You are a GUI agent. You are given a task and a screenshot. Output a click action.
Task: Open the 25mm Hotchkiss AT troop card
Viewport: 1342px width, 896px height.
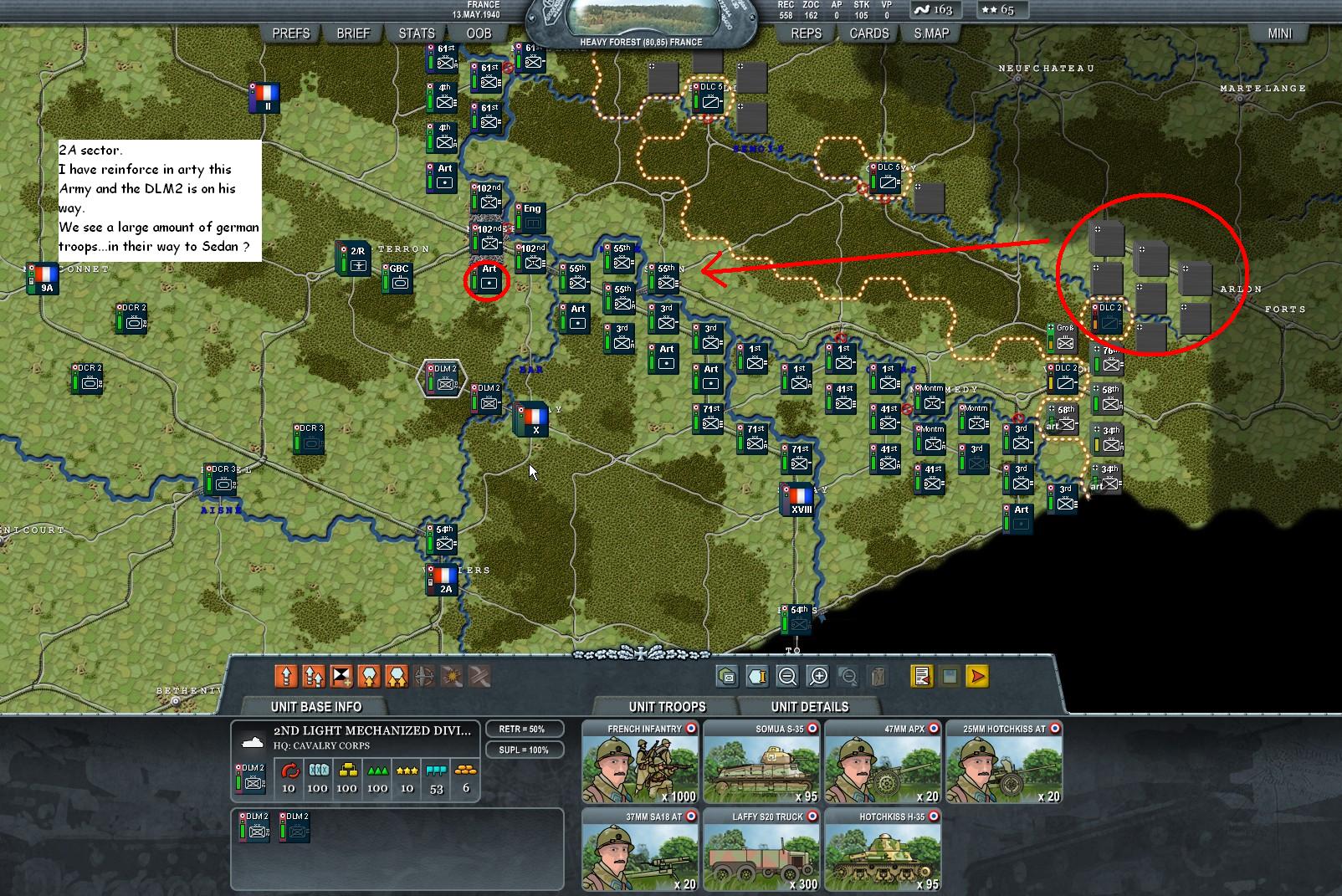point(1005,762)
